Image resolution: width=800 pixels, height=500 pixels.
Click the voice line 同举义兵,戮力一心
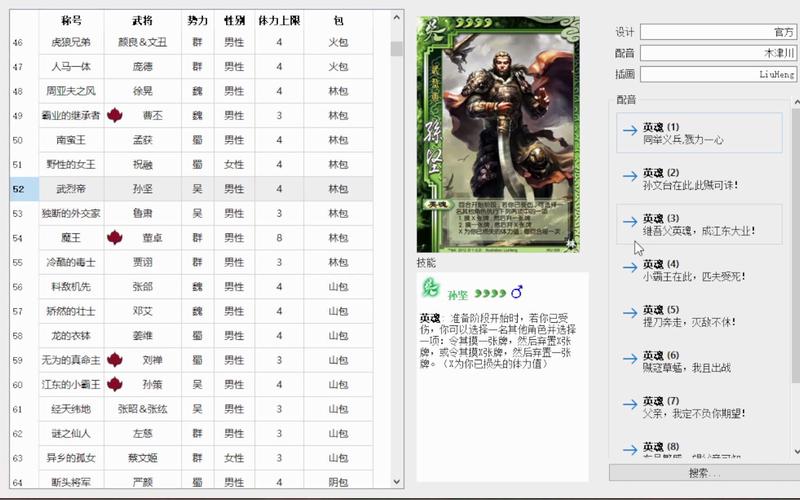point(683,140)
